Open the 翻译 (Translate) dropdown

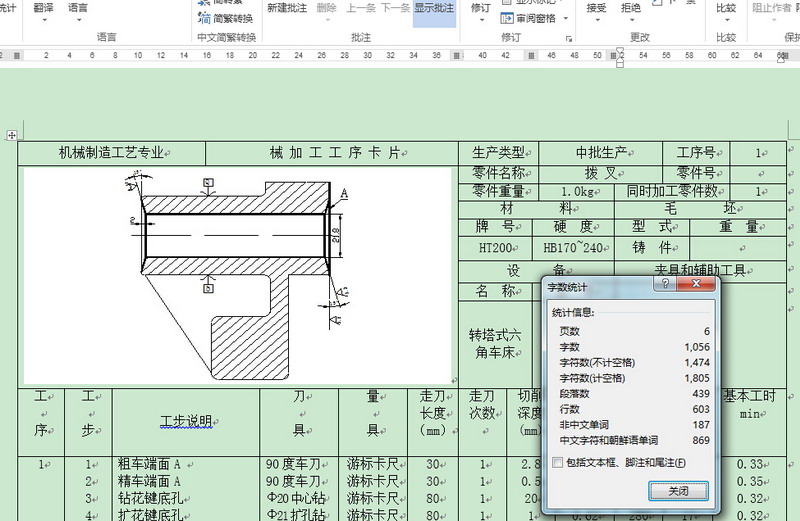point(43,12)
